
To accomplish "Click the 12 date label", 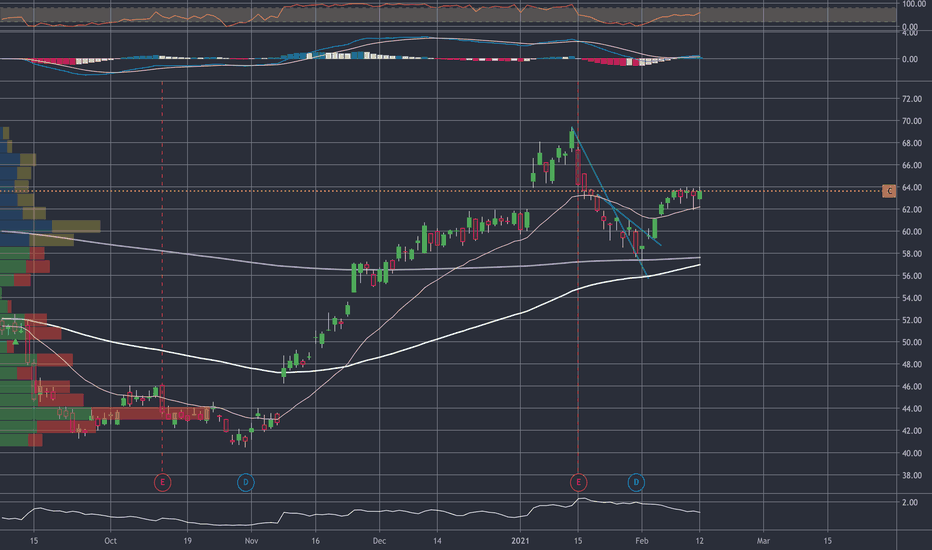I will pyautogui.click(x=700, y=540).
